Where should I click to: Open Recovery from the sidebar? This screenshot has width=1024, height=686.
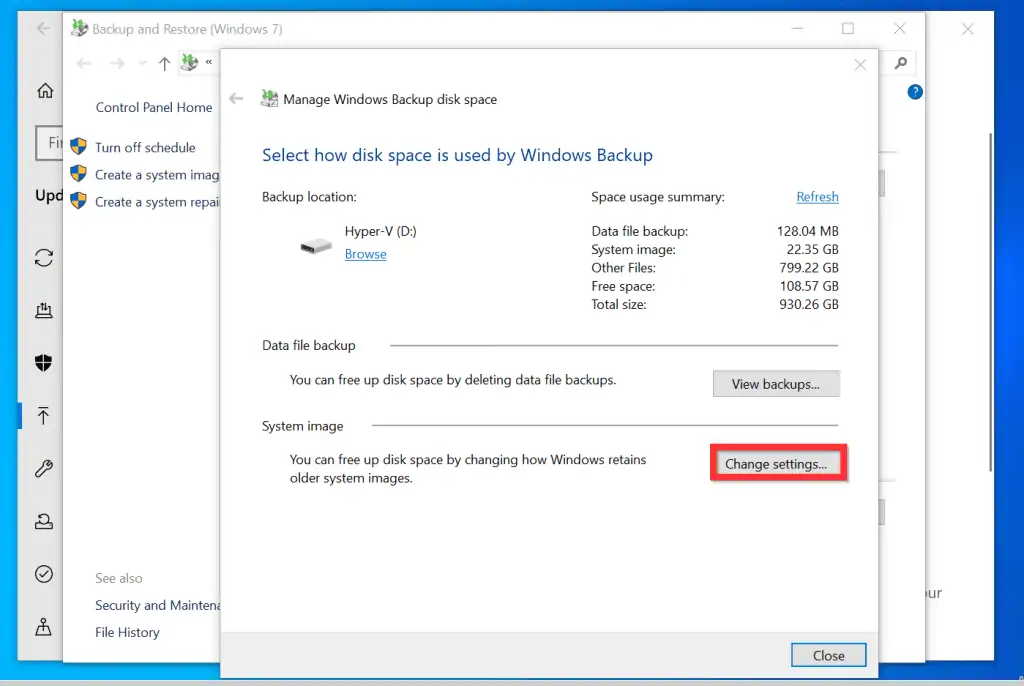tap(44, 520)
